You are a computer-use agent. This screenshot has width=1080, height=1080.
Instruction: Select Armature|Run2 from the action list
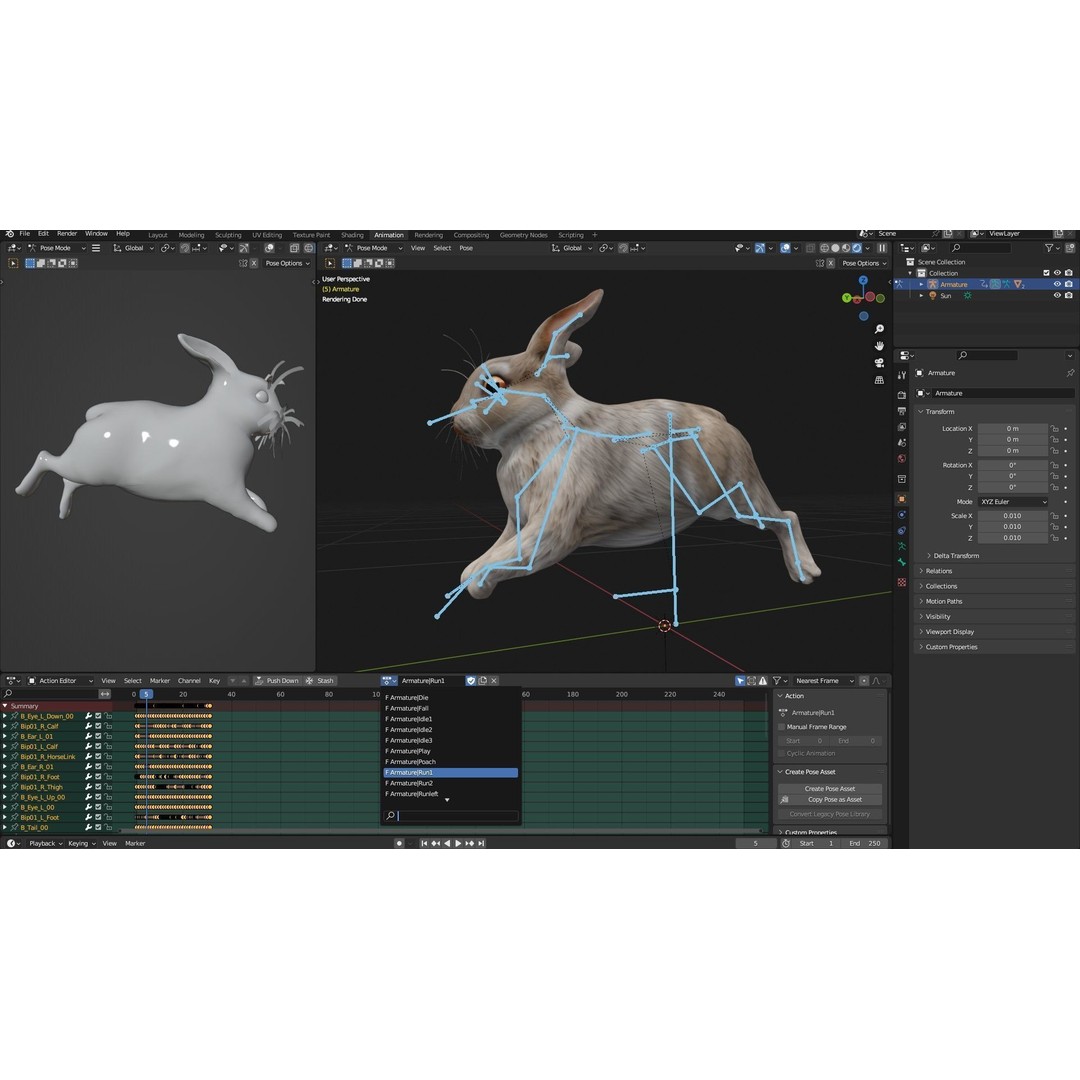pos(450,783)
